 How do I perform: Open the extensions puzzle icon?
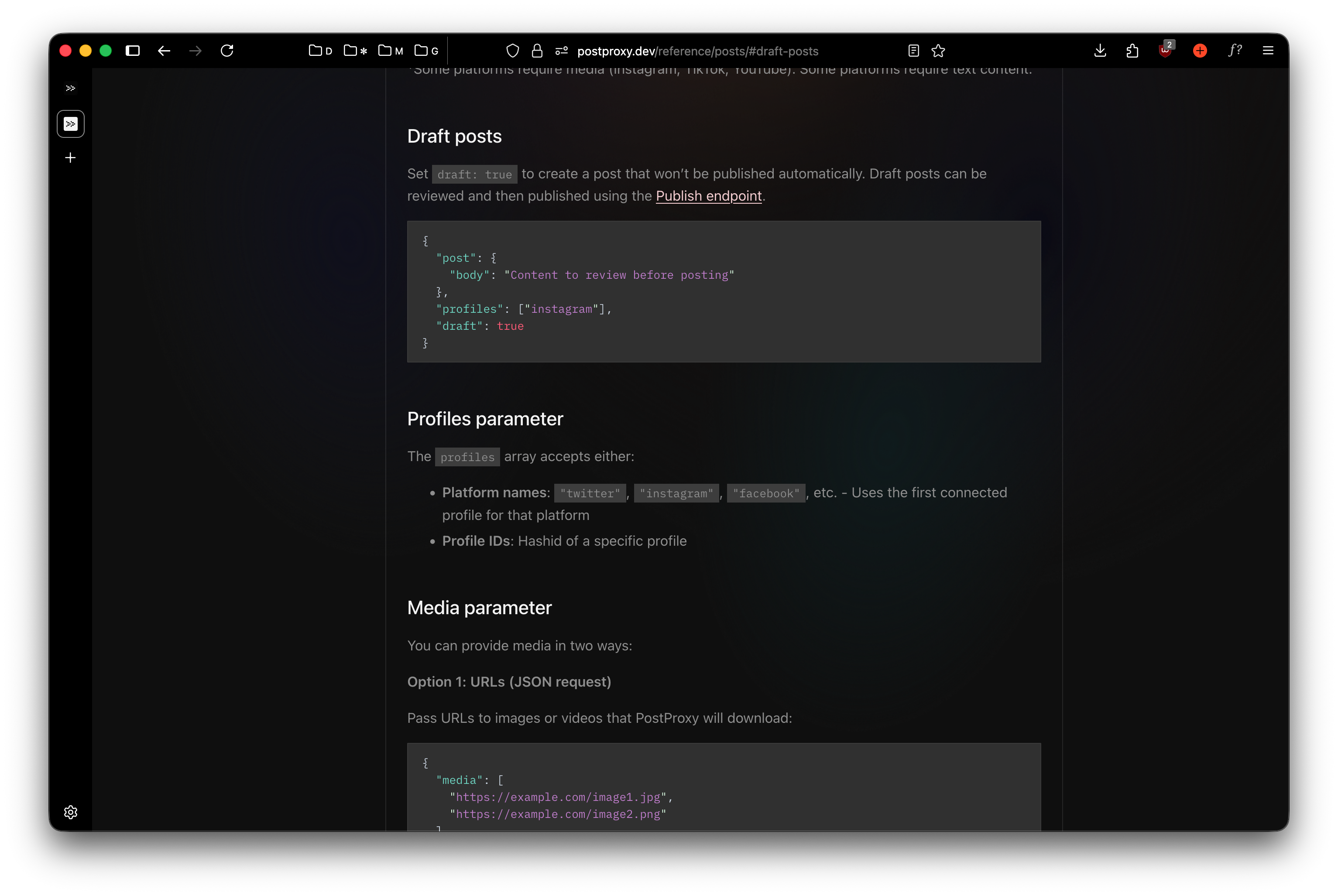(1132, 51)
